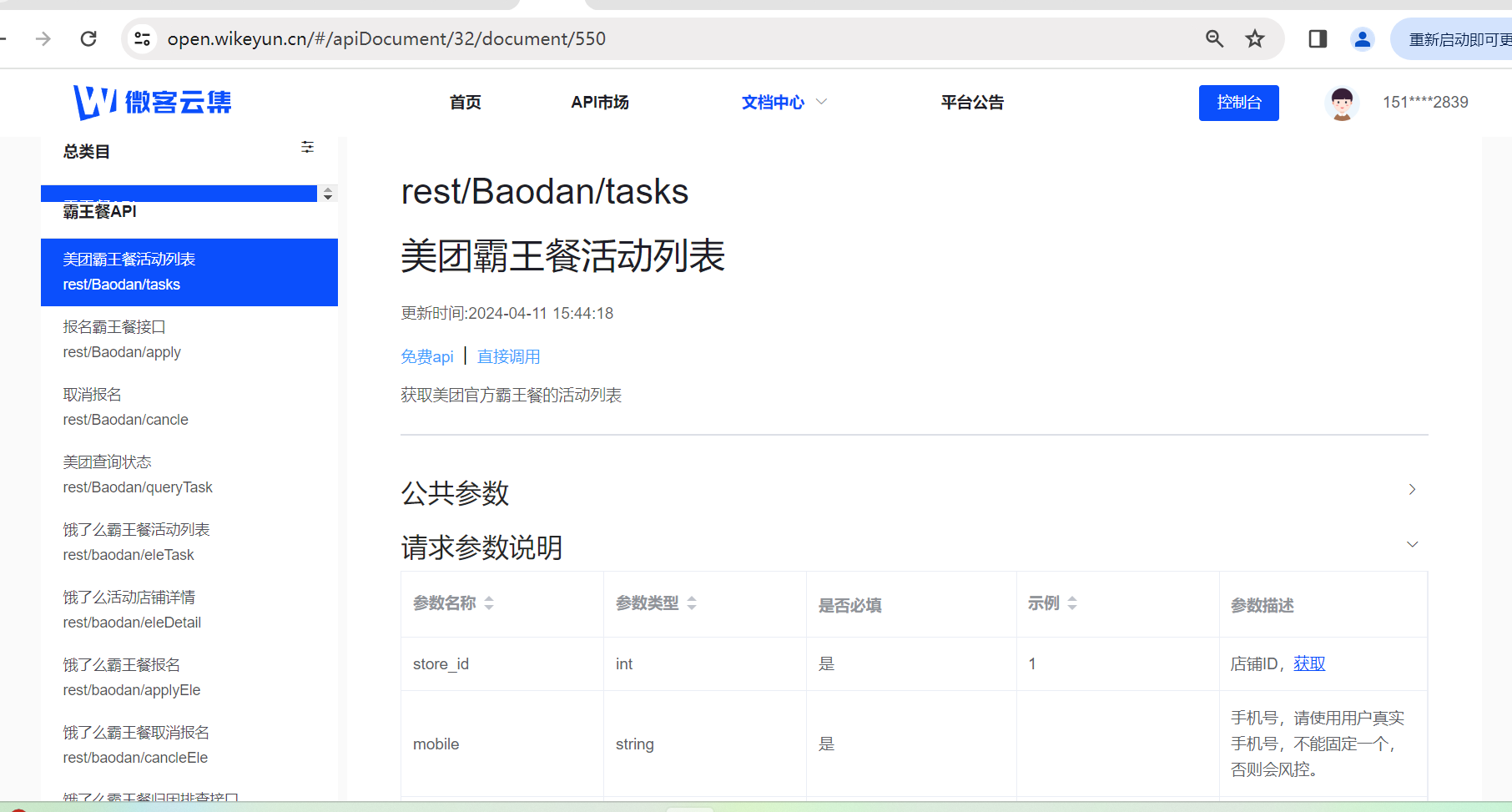This screenshot has height=812, width=1512.
Task: Open the browser side panel icon
Action: (x=1318, y=38)
